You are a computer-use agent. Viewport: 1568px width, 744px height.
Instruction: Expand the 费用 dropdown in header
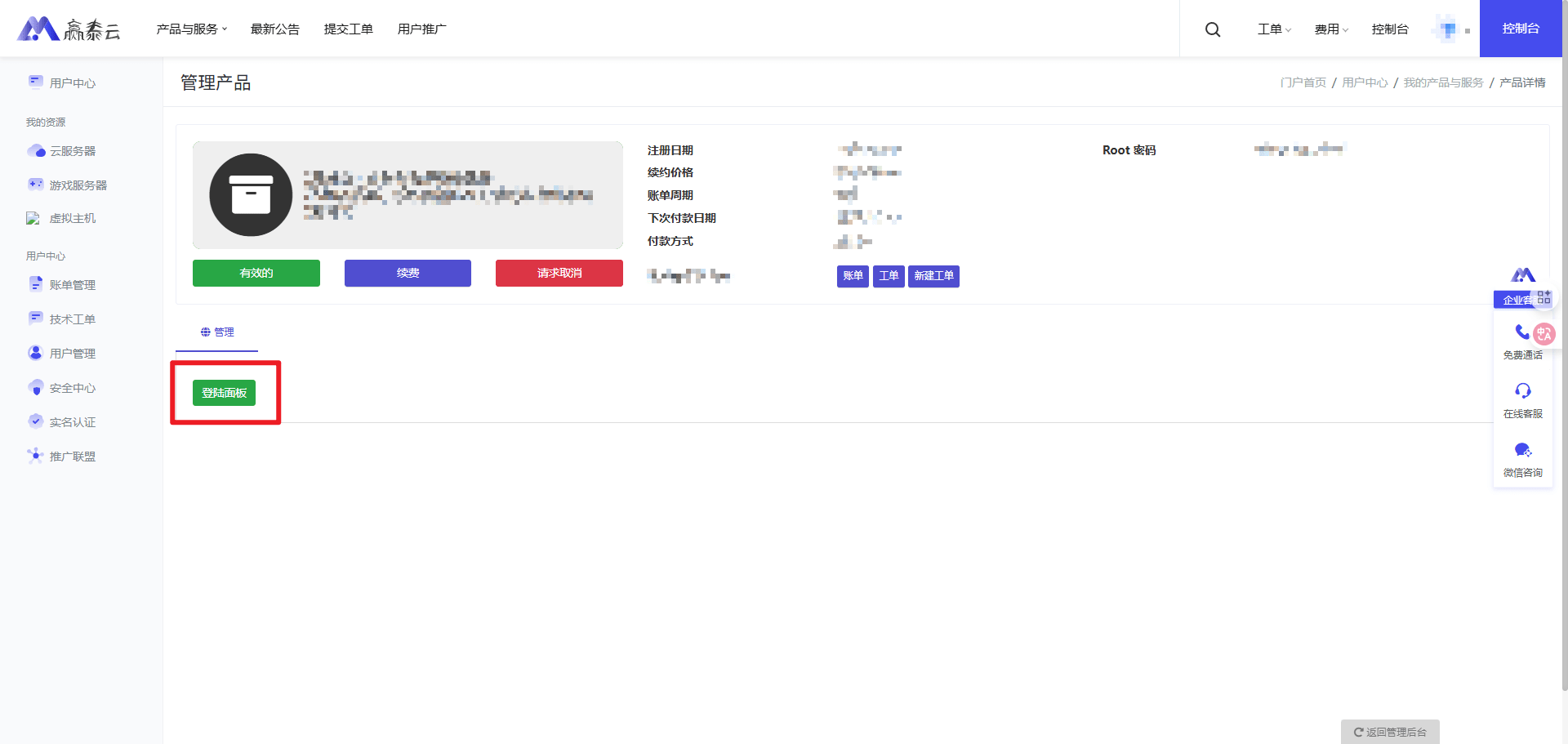(1331, 29)
